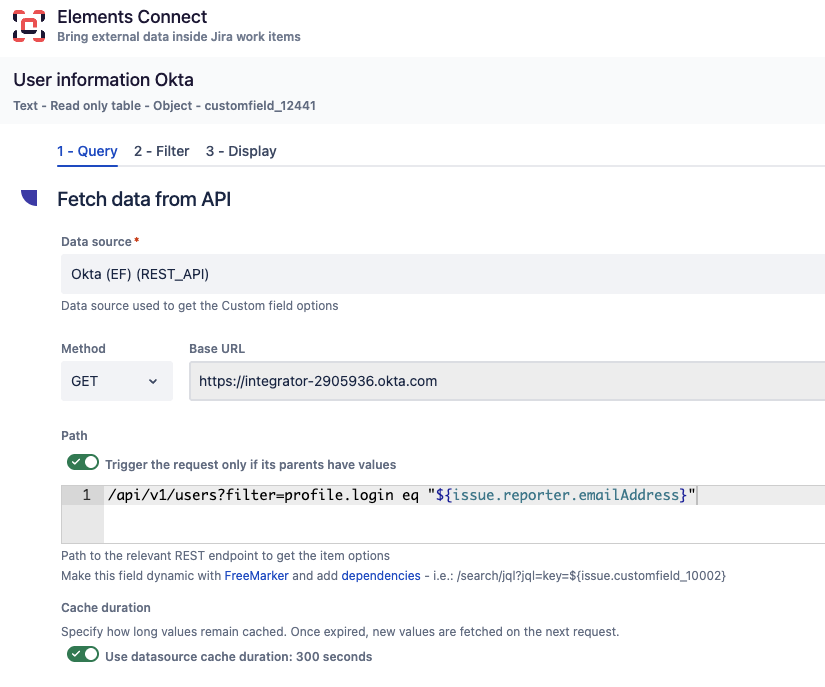Open the FreeMarker link
Viewport: 825px width, 687px height.
click(256, 575)
